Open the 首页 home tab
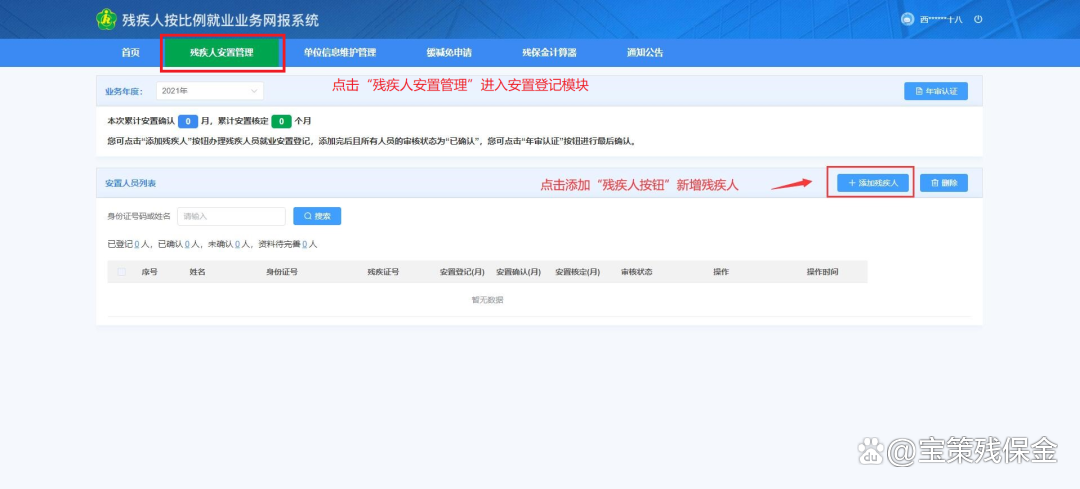1080x489 pixels. click(130, 52)
